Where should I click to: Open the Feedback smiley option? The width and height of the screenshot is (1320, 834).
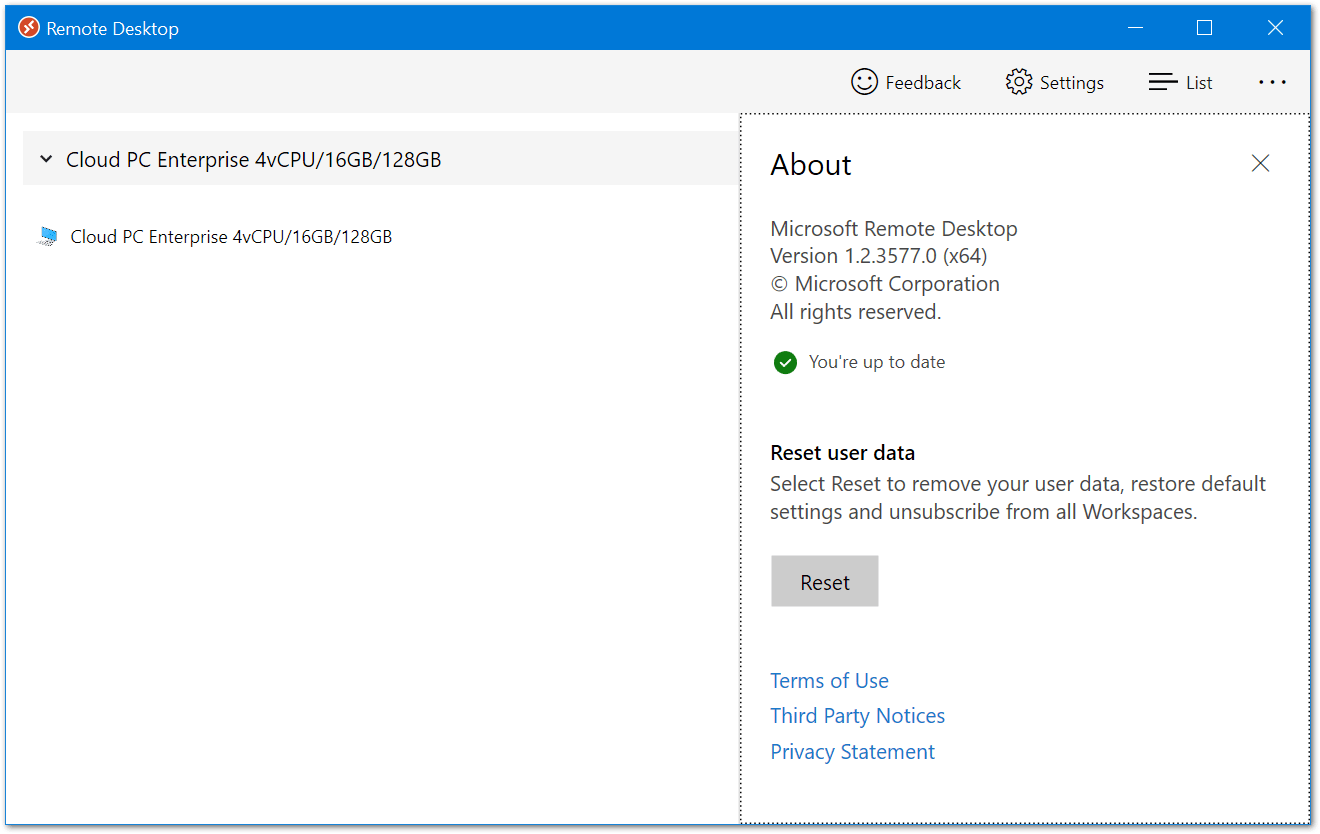pyautogui.click(x=905, y=82)
